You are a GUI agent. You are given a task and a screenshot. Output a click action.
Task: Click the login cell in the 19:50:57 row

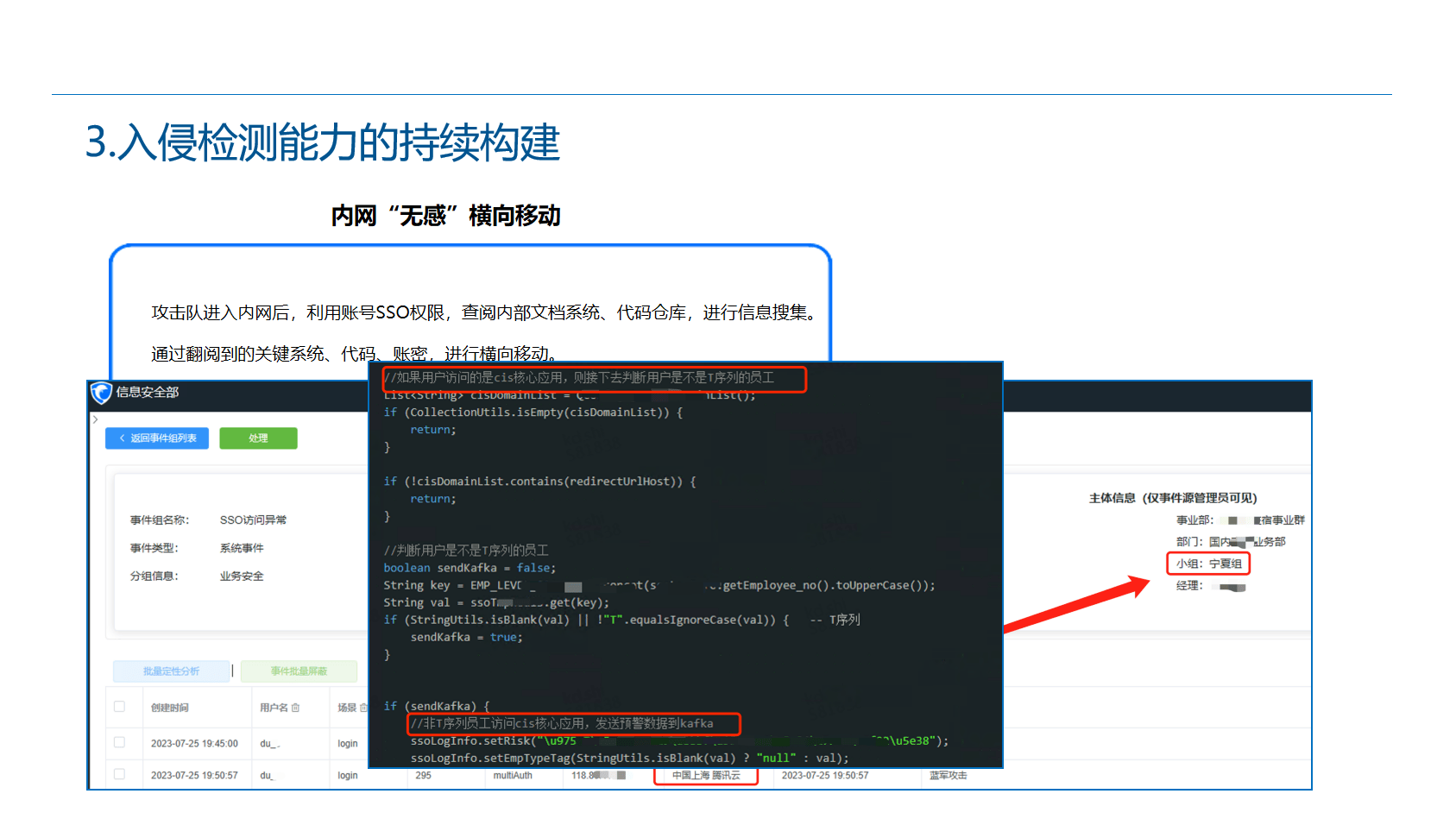pos(348,775)
